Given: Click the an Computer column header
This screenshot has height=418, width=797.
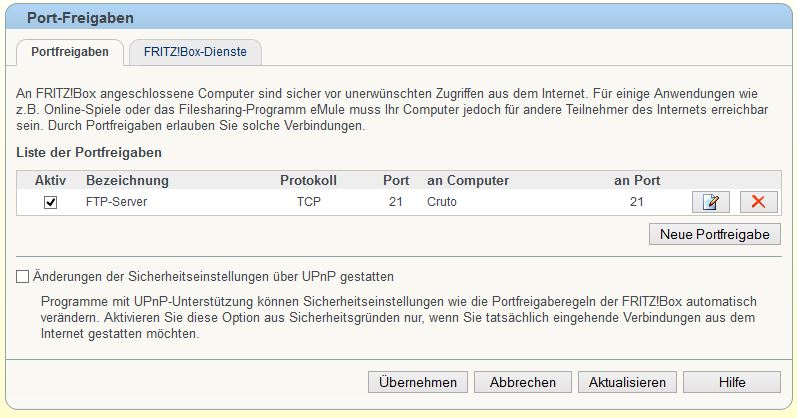Looking at the screenshot, I should pyautogui.click(x=468, y=181).
